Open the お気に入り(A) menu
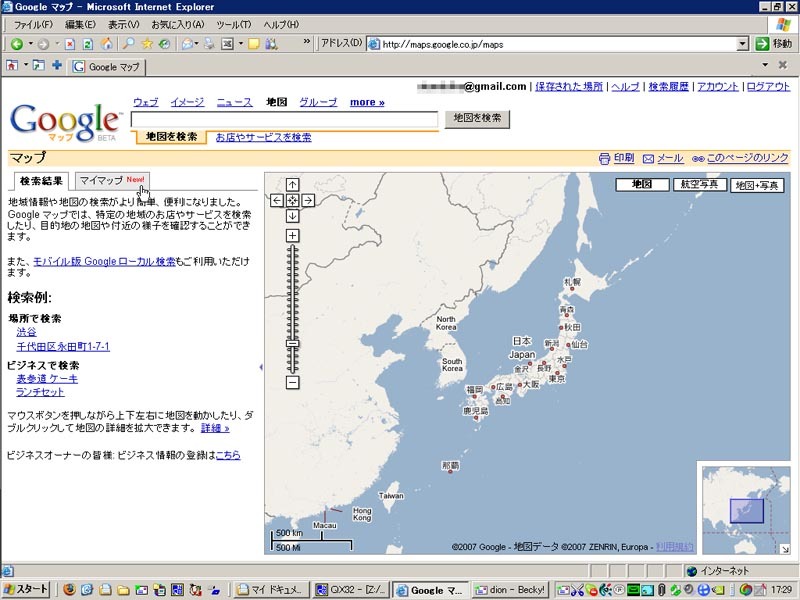This screenshot has height=600, width=800. click(x=177, y=24)
